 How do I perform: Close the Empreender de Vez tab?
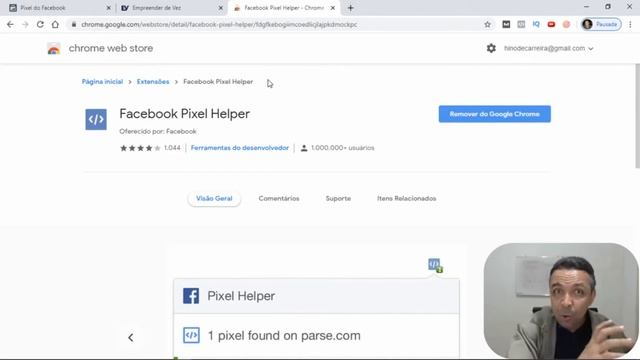click(x=220, y=8)
